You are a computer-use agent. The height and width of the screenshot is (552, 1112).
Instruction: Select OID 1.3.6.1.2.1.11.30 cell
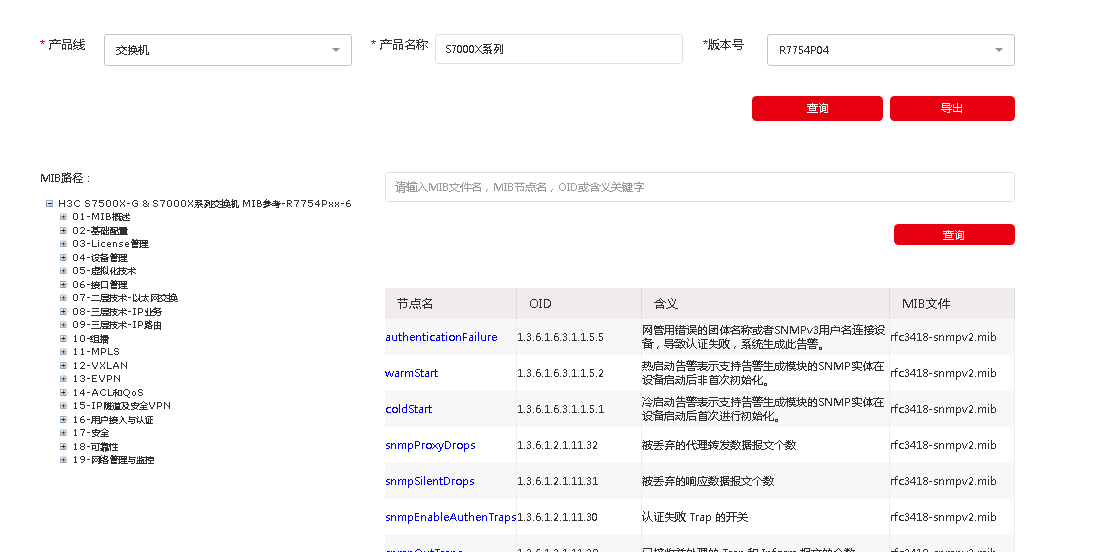557,517
